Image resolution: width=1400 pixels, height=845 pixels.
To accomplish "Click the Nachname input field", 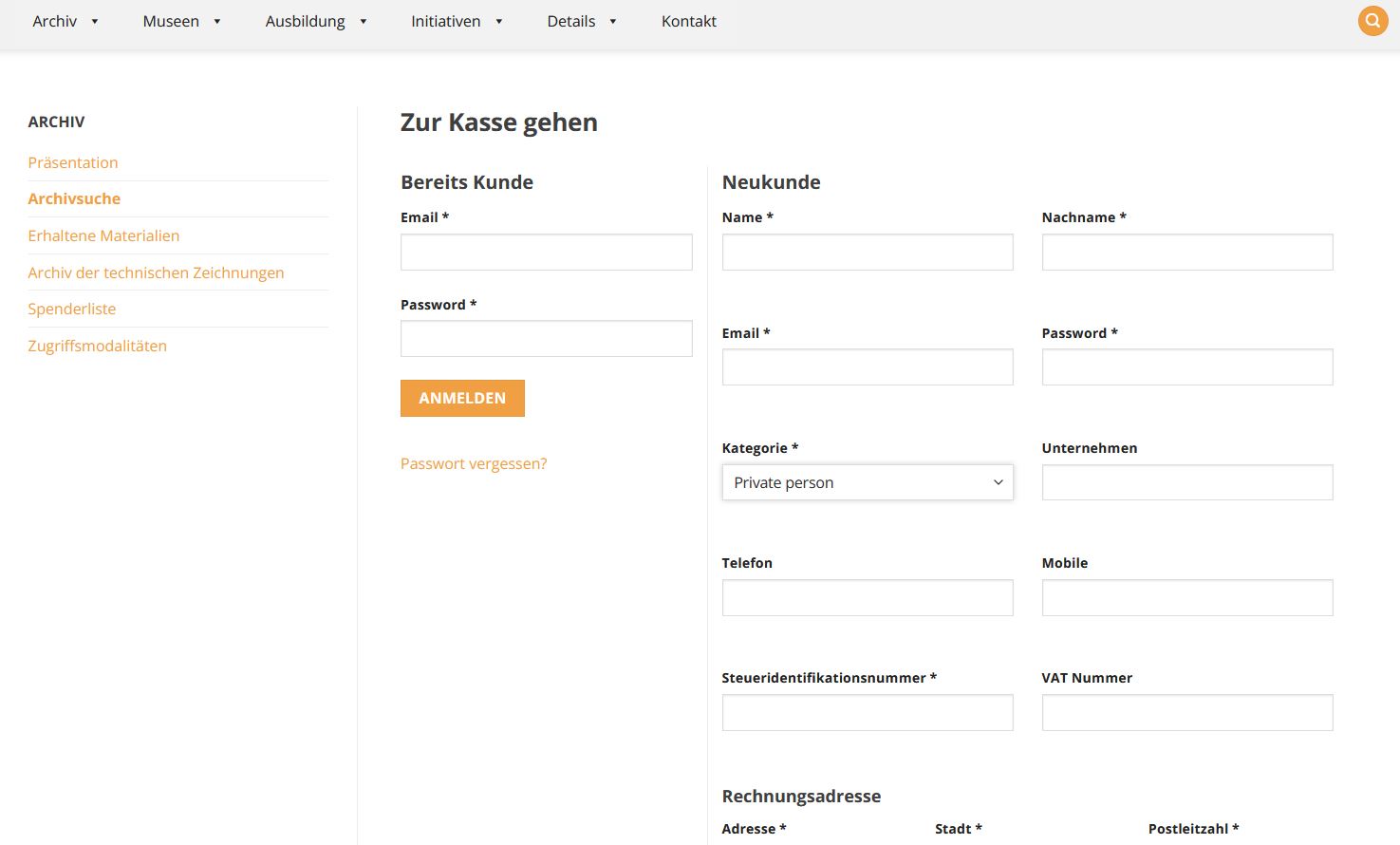I will [1186, 253].
